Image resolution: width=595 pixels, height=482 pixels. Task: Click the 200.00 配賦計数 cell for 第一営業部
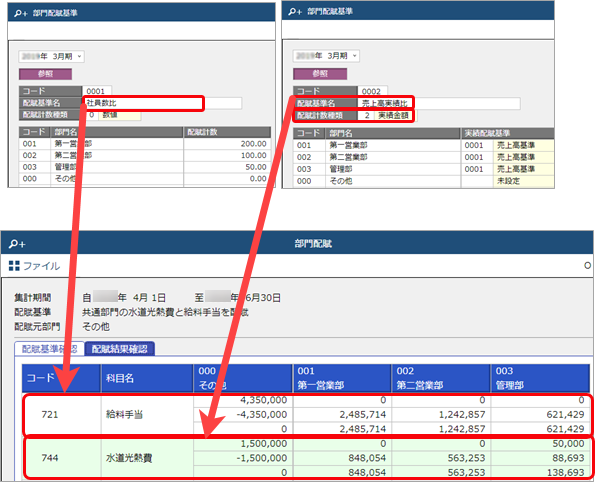coord(227,144)
